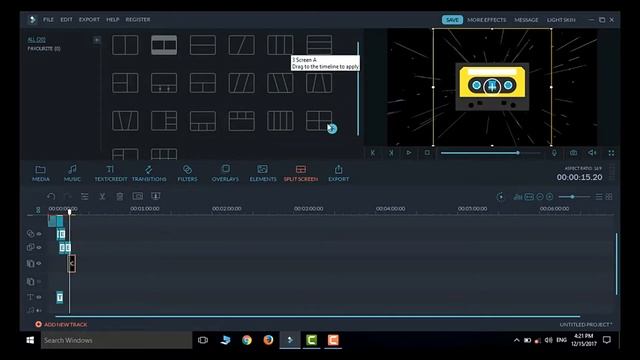Screen dimensions: 640x360
Task: Click the scissors split icon
Action: tap(102, 196)
